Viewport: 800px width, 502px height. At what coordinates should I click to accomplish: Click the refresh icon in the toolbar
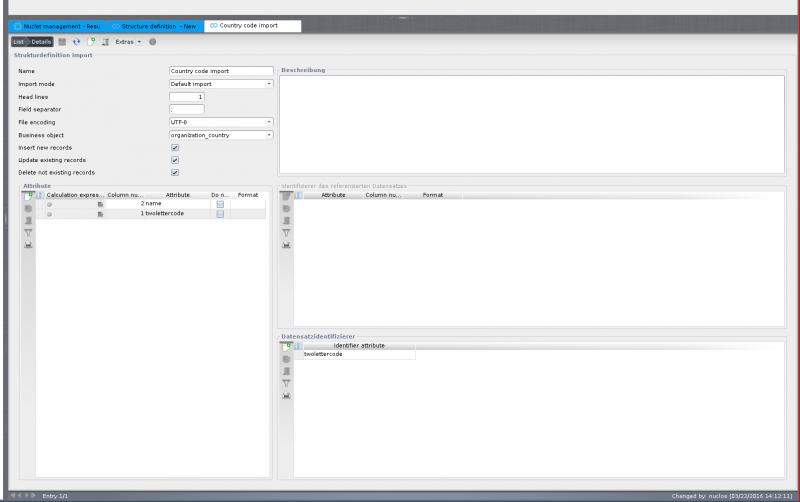76,42
